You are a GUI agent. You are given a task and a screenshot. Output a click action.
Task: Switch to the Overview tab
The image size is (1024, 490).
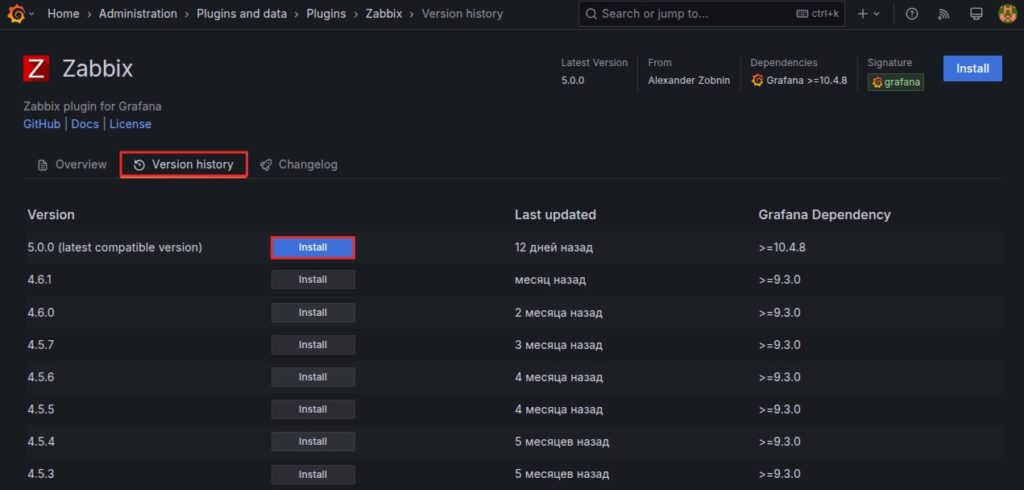point(71,164)
